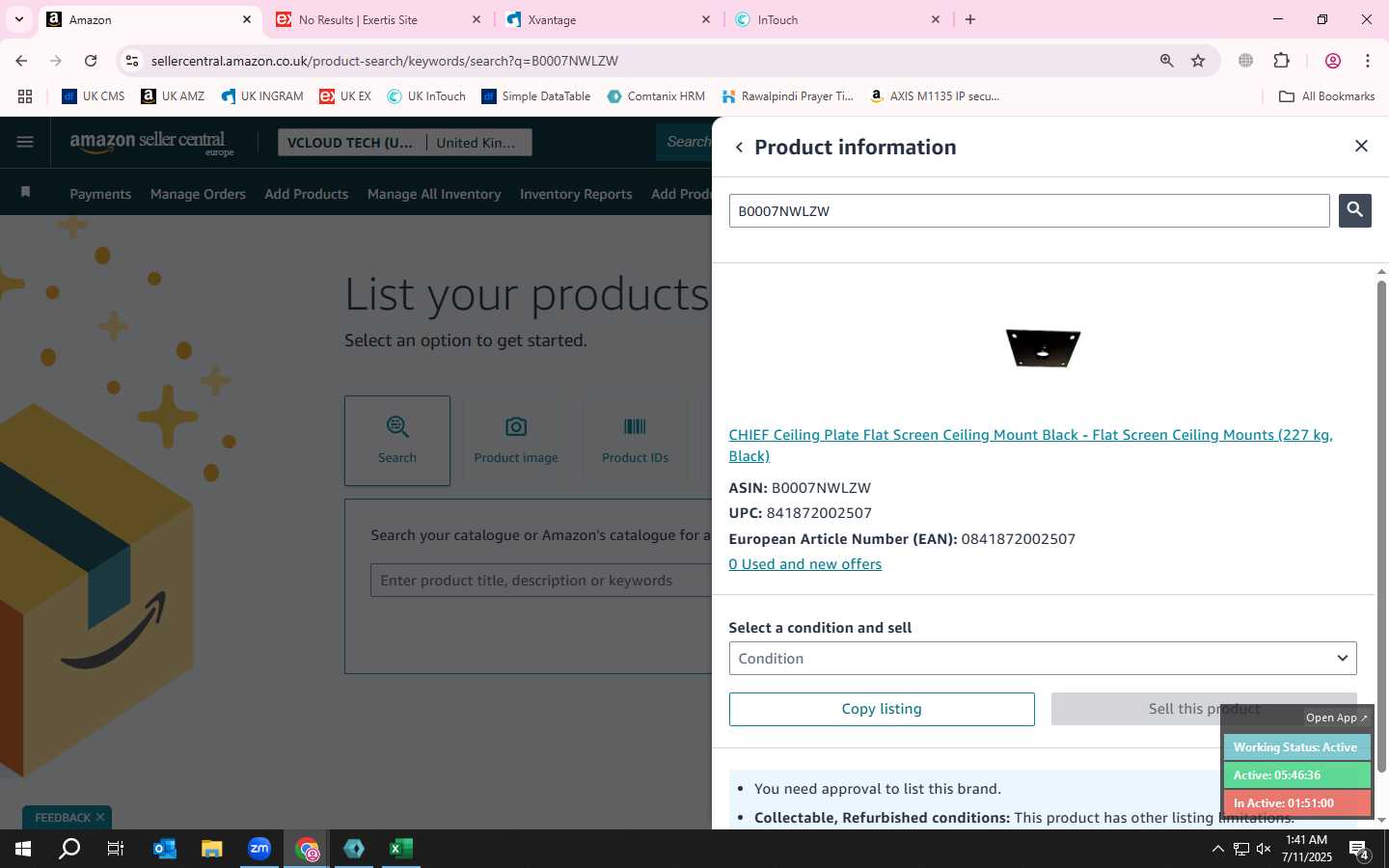Viewport: 1389px width, 868px height.
Task: Open Excel from taskbar
Action: click(401, 849)
